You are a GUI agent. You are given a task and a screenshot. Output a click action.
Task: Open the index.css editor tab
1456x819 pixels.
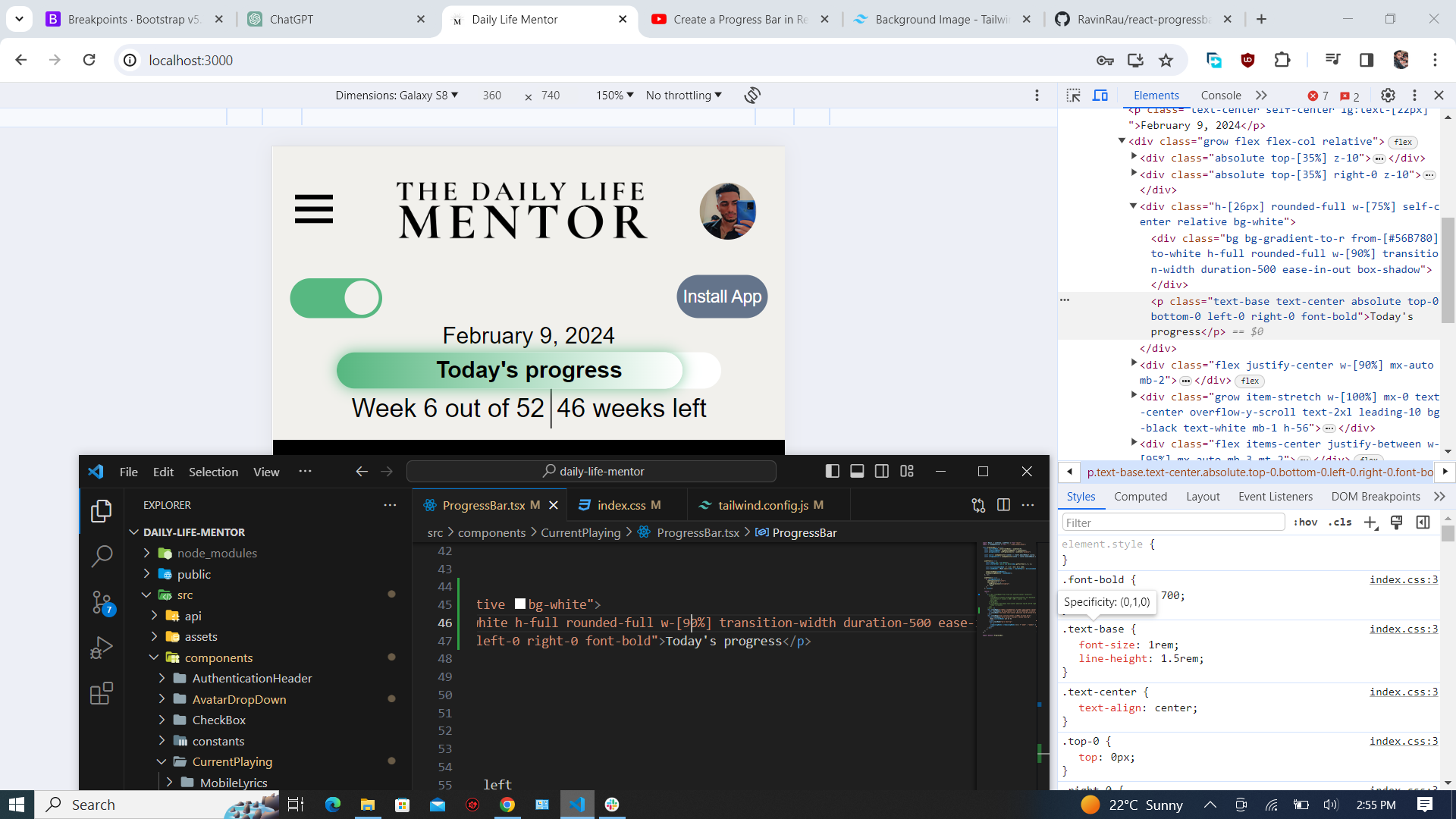[x=620, y=505]
